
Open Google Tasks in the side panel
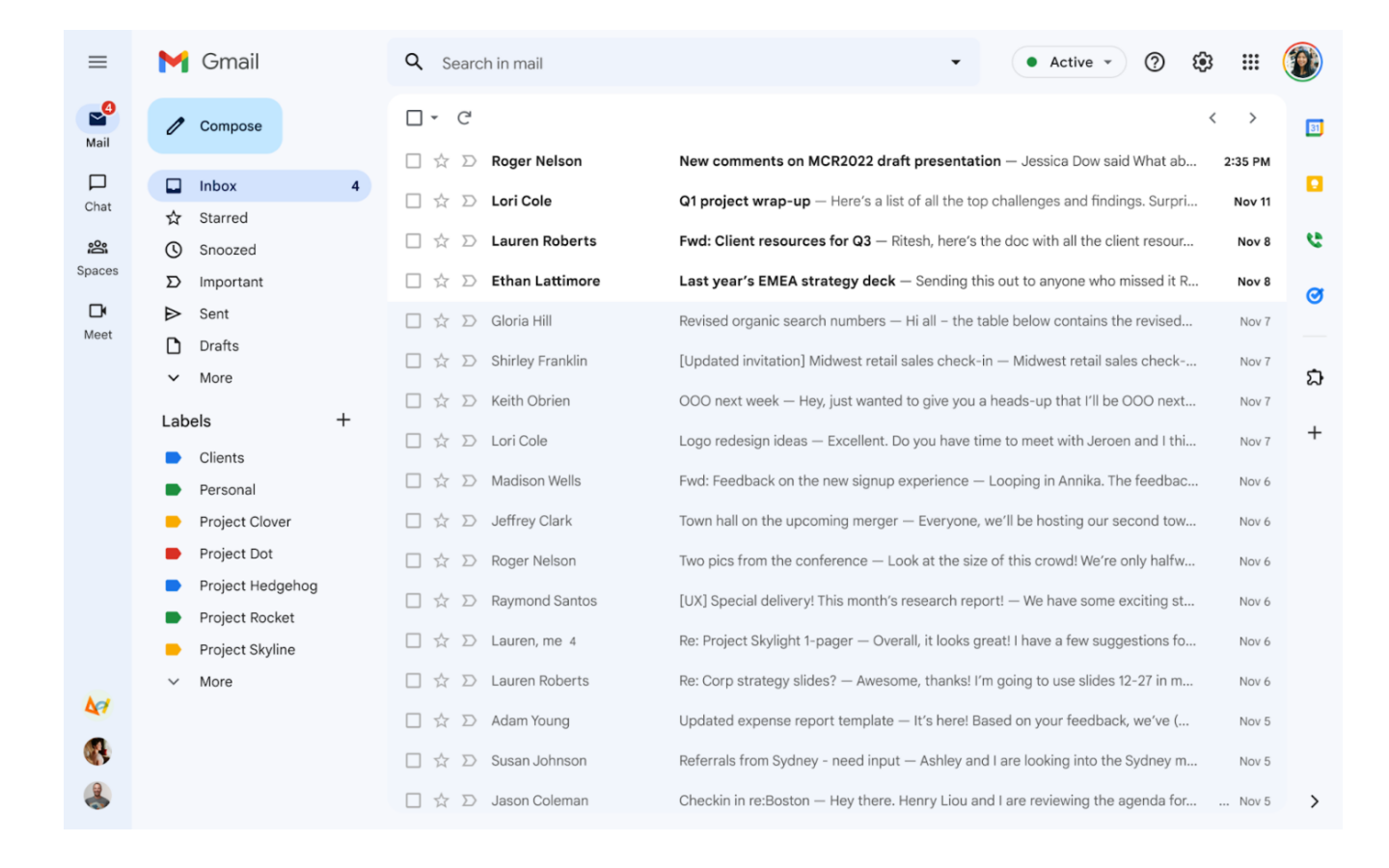[1314, 295]
